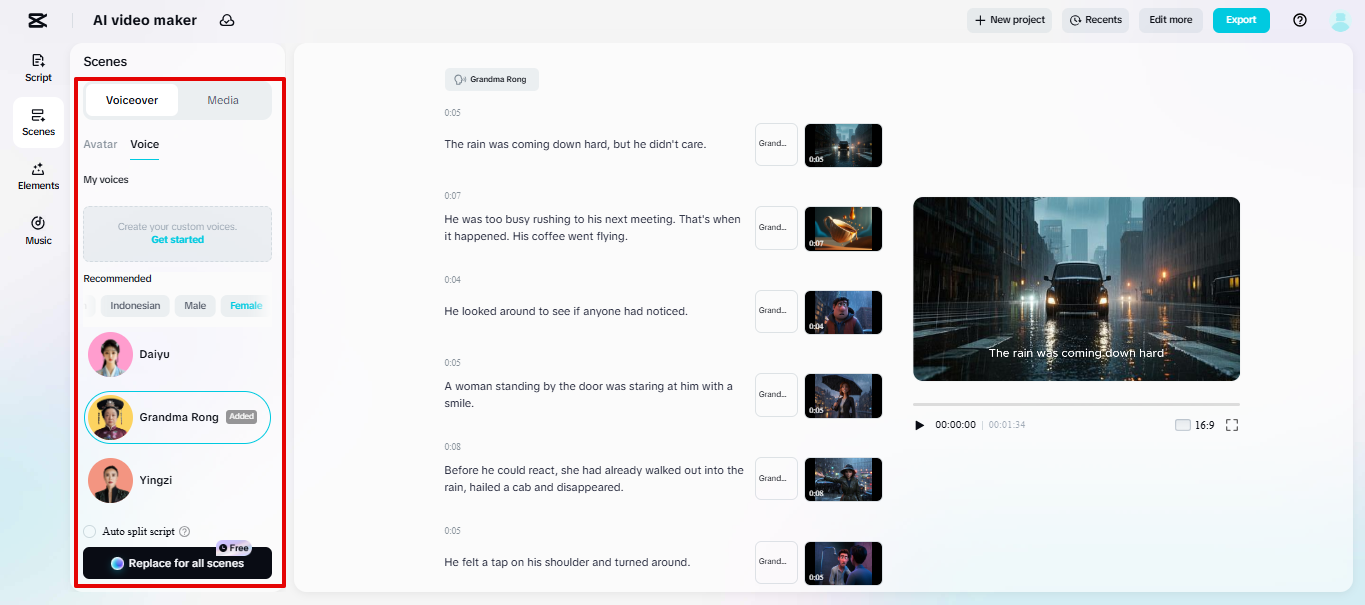Screen dimensions: 1365x605
Task: Click the Grandma Rong voice tag above the script
Action: click(492, 79)
